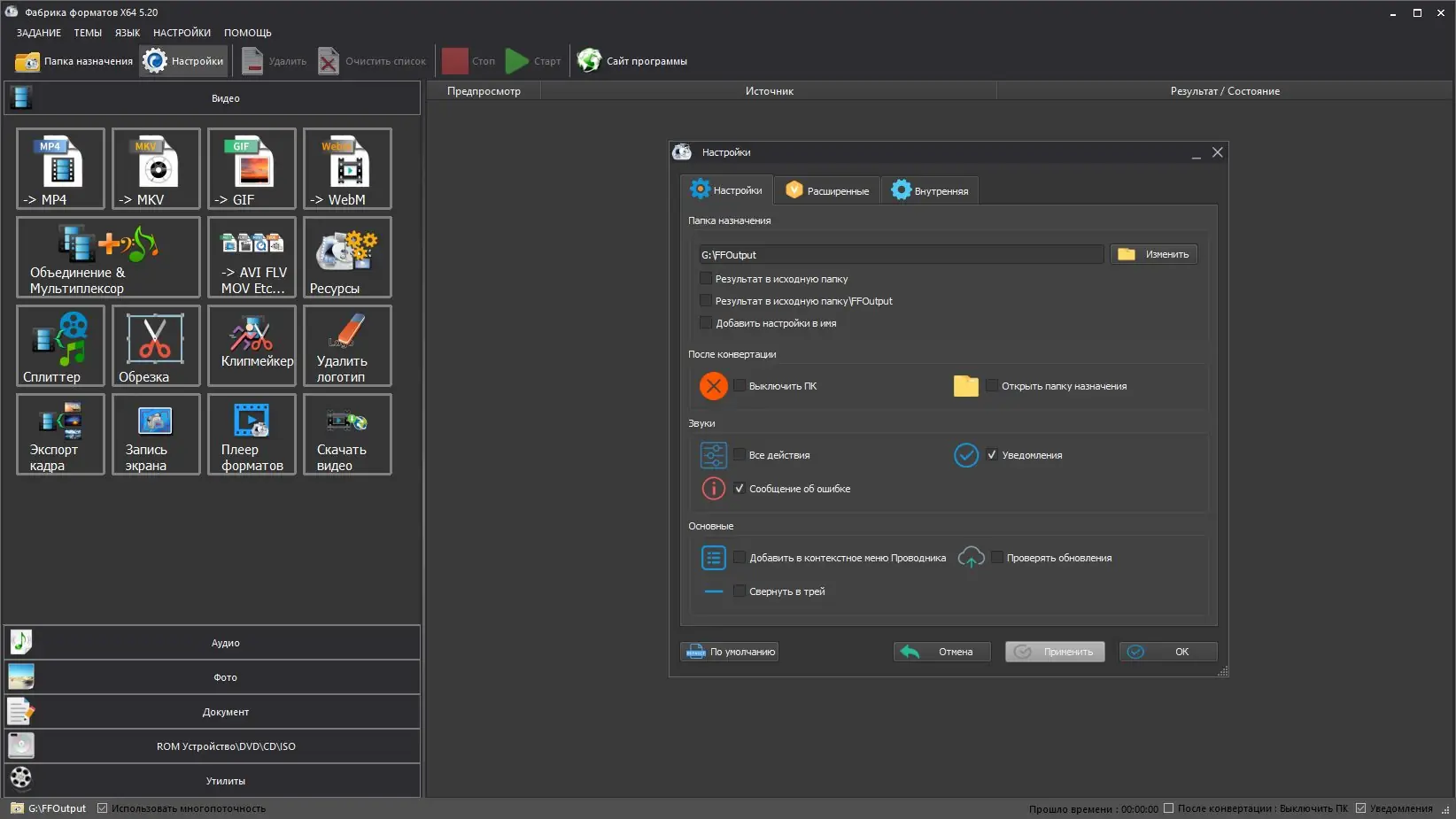
Task: Open the -> MP4 conversion tool
Action: pos(60,168)
